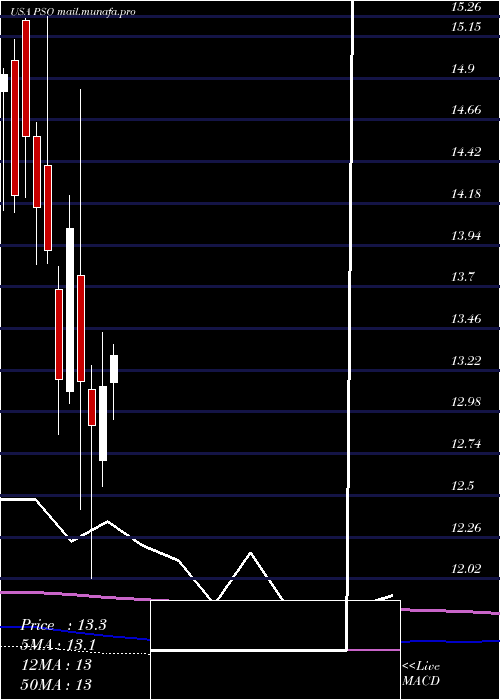Viewport: 500px width, 700px height.
Task: Click the 13.46 price axis label
Action: click(466, 319)
